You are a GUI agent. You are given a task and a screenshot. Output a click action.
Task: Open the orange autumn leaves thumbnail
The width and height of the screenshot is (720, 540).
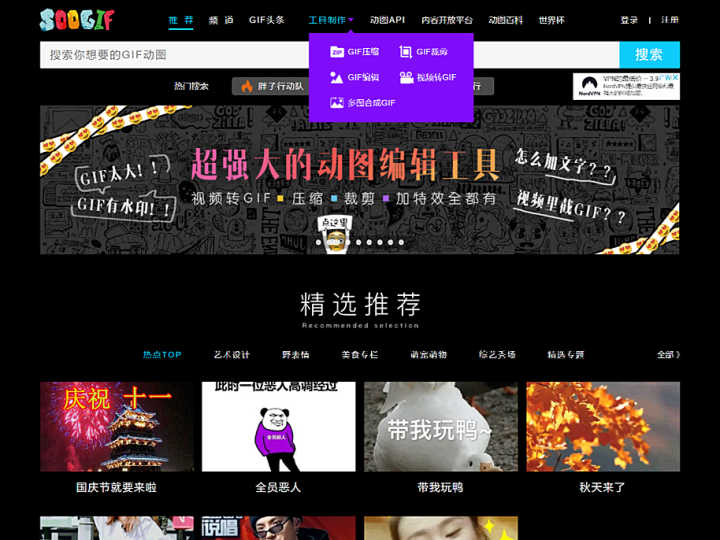click(x=603, y=427)
